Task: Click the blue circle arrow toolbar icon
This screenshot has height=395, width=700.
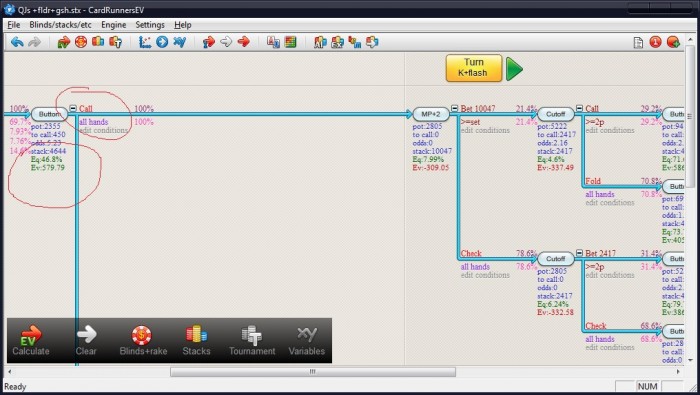Action: point(162,42)
